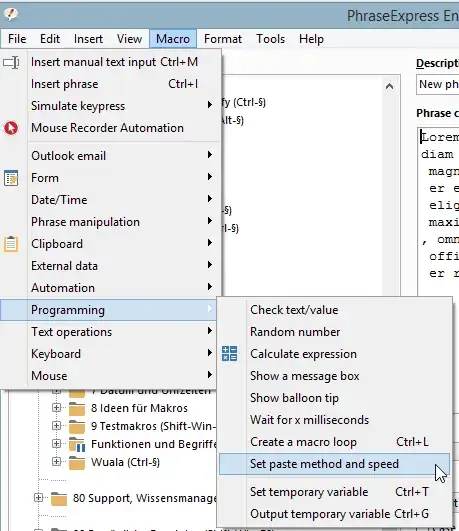
Task: Choose Calculate expression
Action: 334,354
